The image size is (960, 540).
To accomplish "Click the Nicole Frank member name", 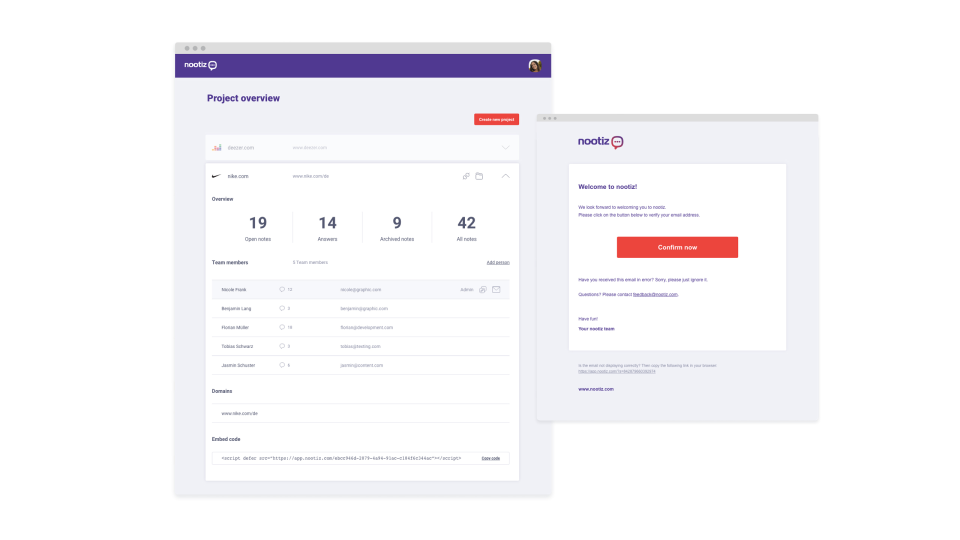I will click(x=234, y=290).
